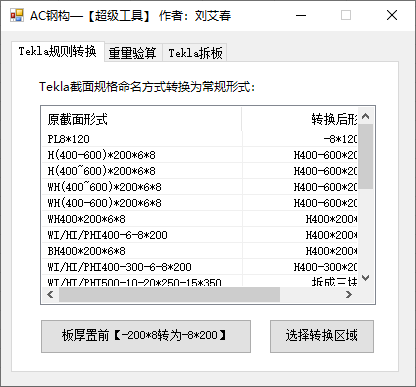
Task: Select the H(400-600)*200*6*8 row
Action: point(200,155)
